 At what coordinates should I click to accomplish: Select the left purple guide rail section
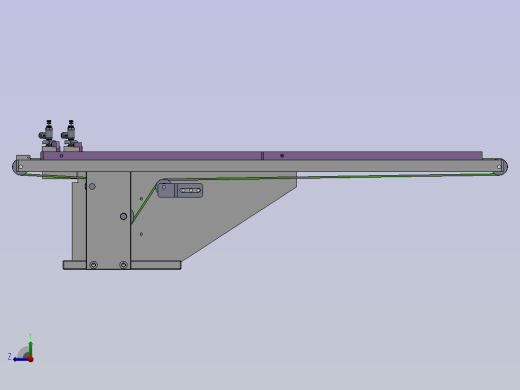[152, 156]
